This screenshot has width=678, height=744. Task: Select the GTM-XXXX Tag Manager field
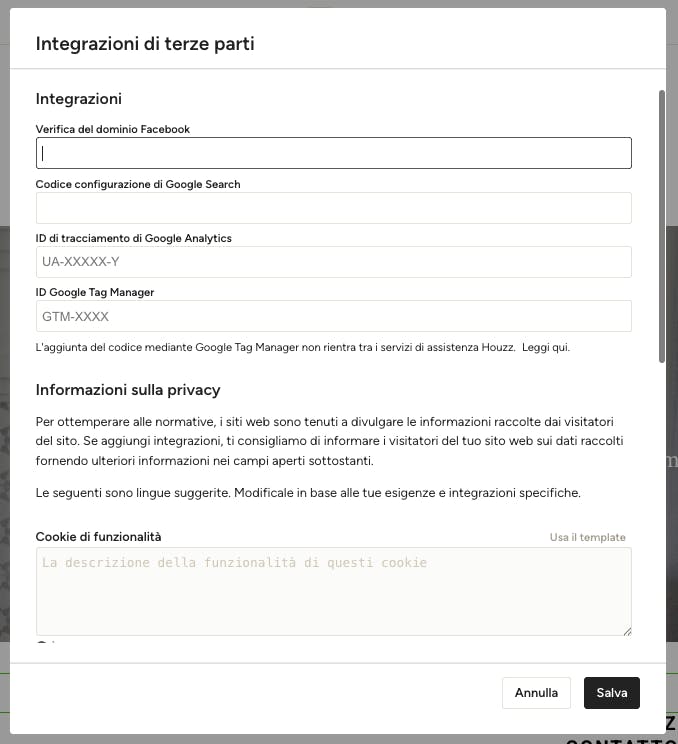click(334, 316)
